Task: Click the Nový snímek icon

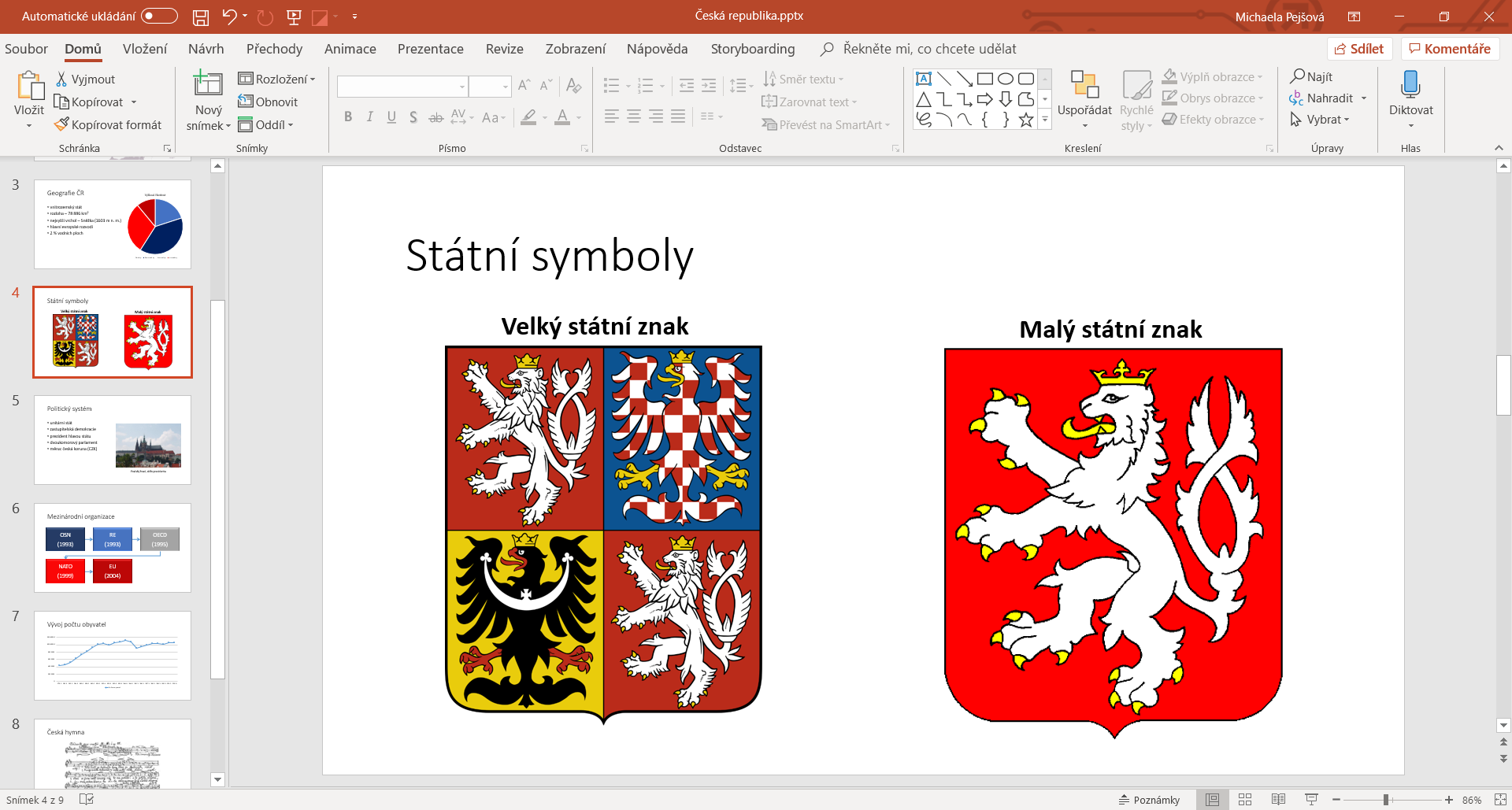Action: (x=208, y=83)
